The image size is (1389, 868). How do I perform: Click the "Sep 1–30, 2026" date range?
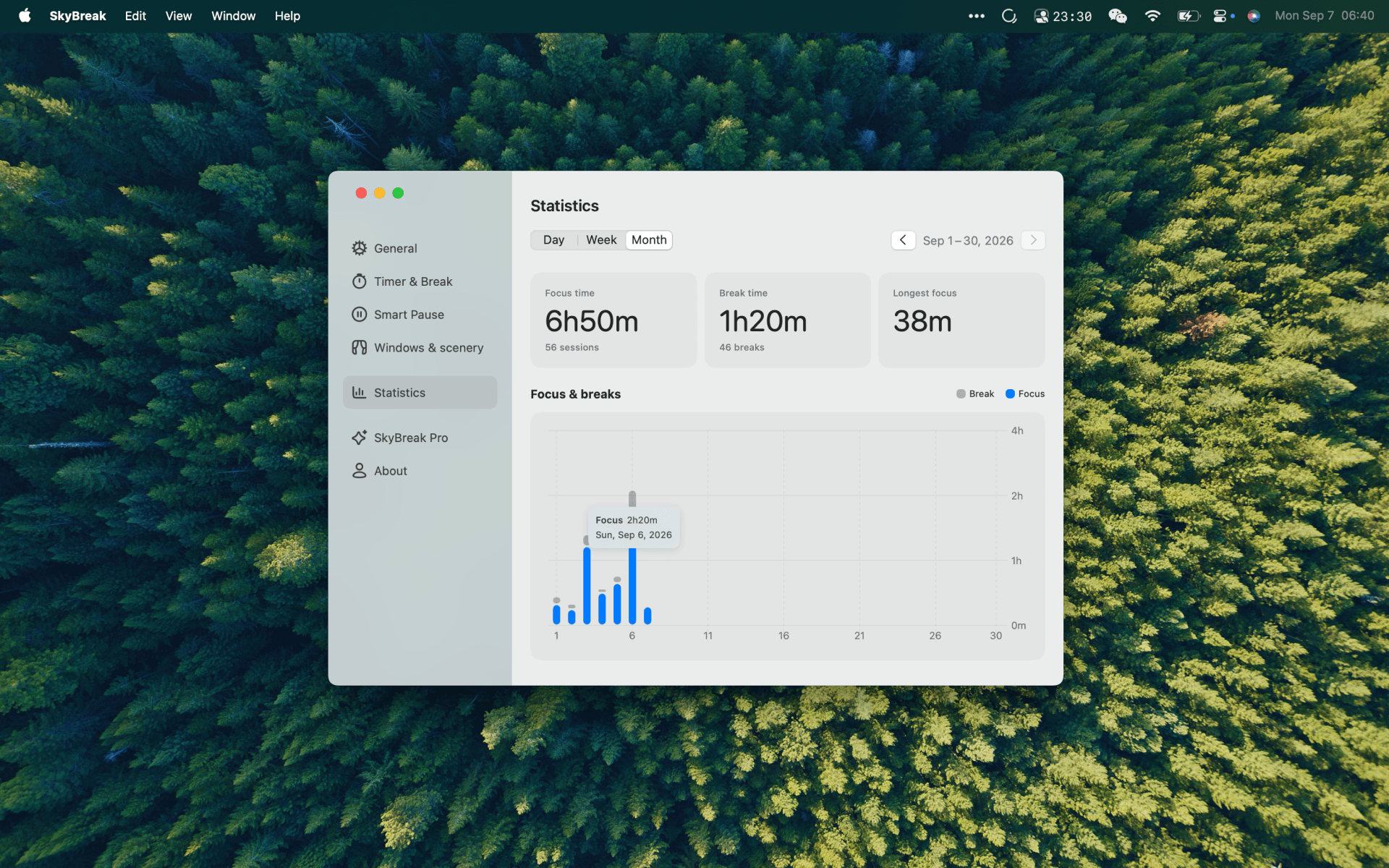[968, 241]
